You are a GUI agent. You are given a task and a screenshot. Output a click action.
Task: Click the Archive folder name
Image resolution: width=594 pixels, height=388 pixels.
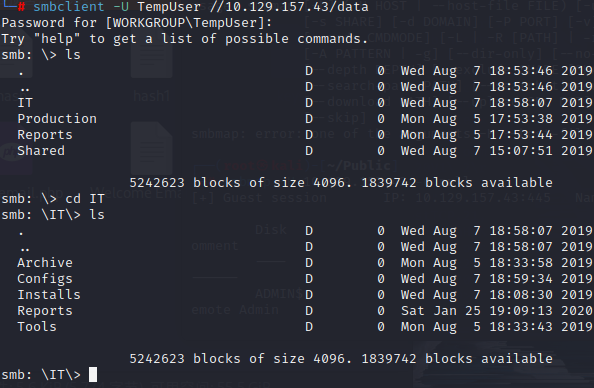(45, 263)
